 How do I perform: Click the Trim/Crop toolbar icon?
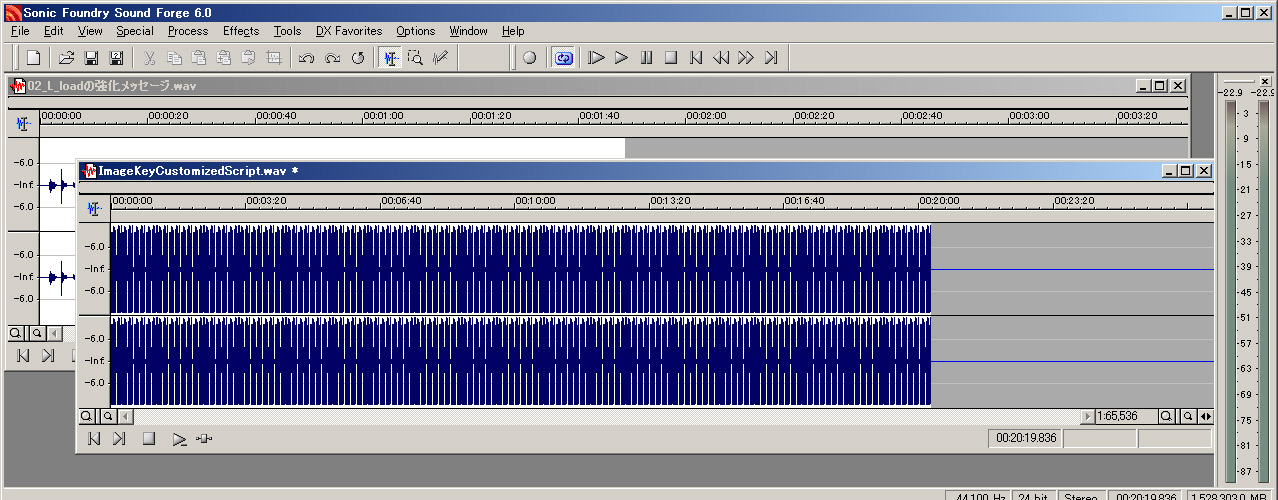[274, 58]
